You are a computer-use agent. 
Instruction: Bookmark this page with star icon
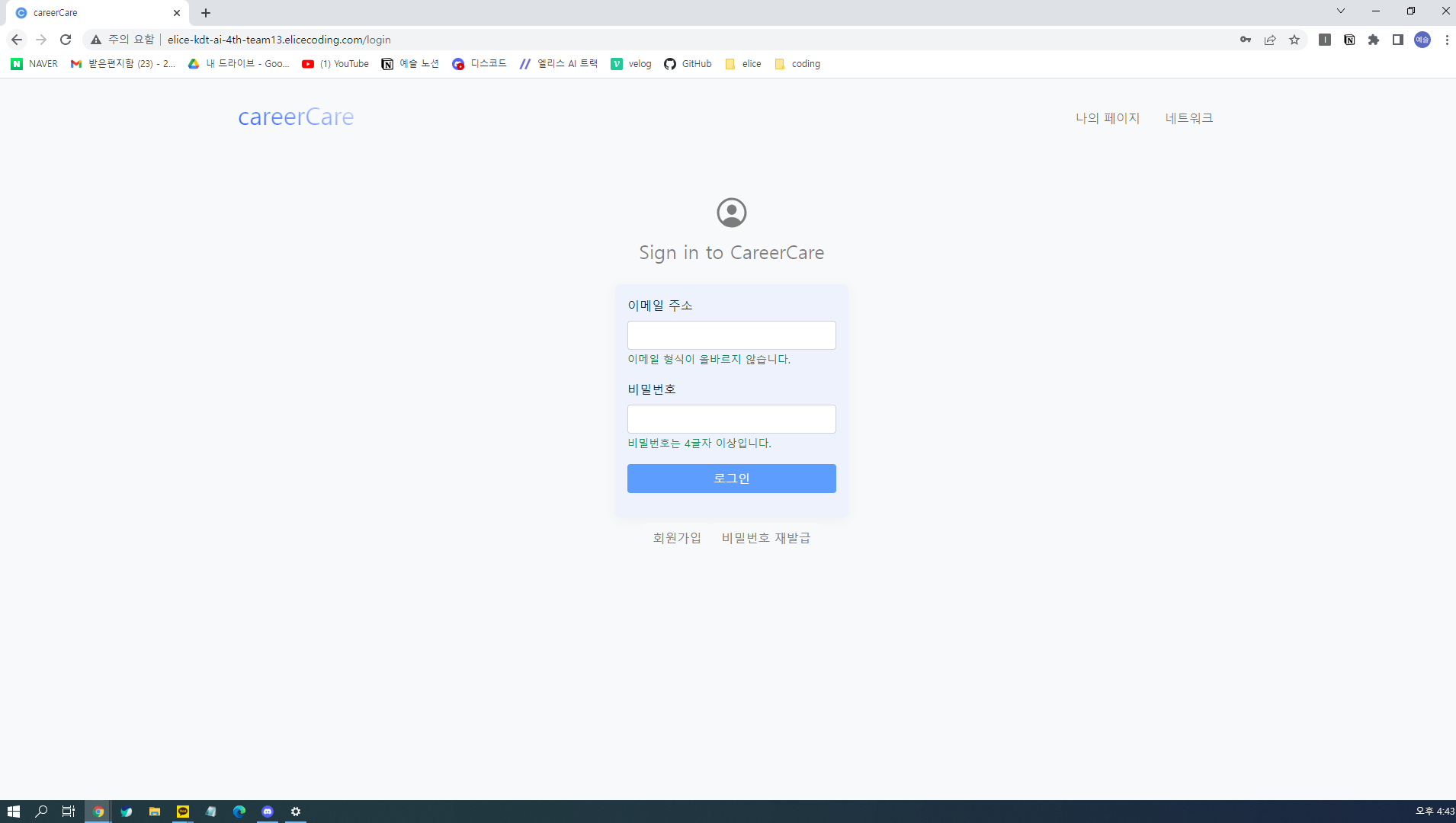(x=1294, y=40)
